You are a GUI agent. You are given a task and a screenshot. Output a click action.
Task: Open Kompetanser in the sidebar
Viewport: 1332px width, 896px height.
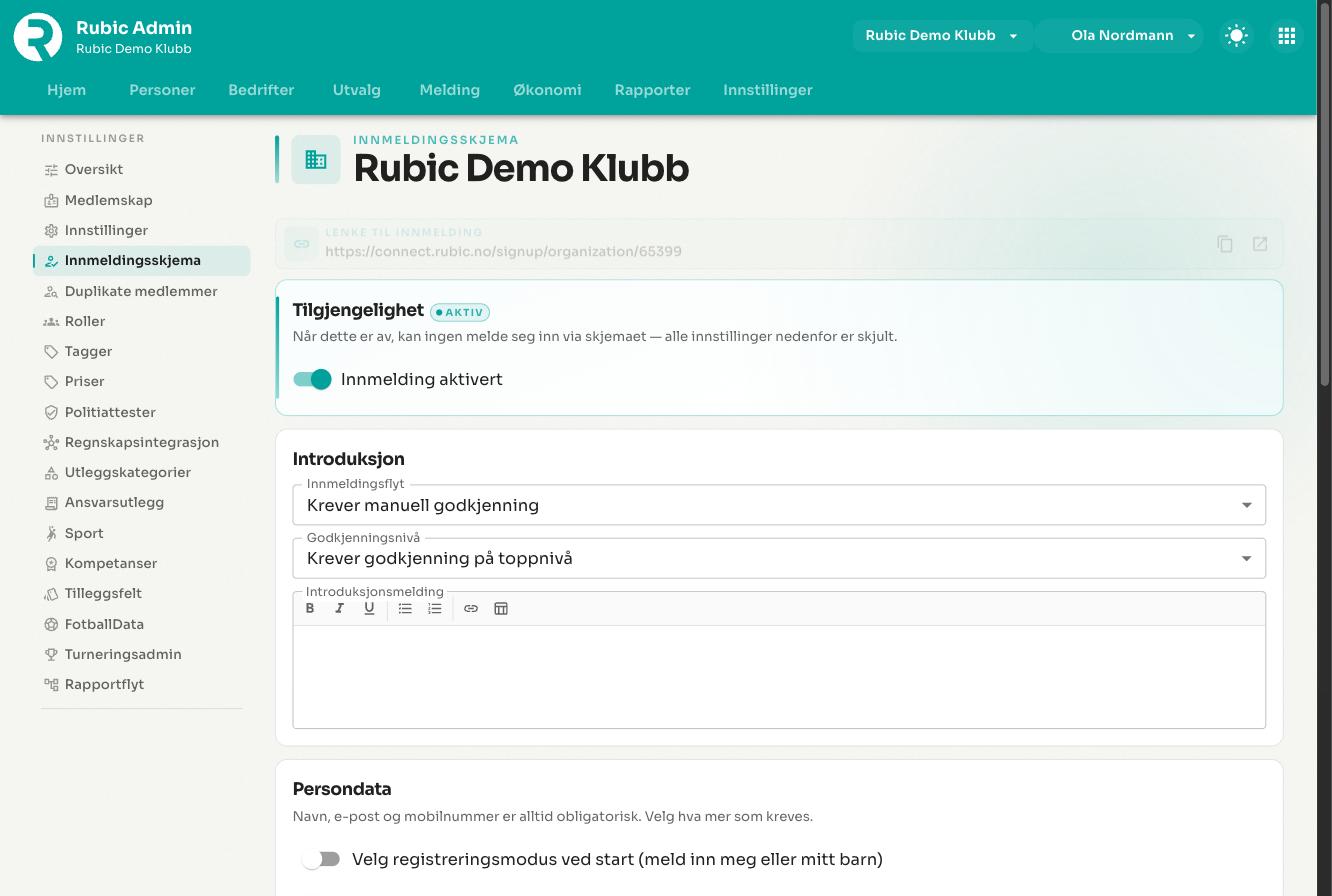[142, 563]
